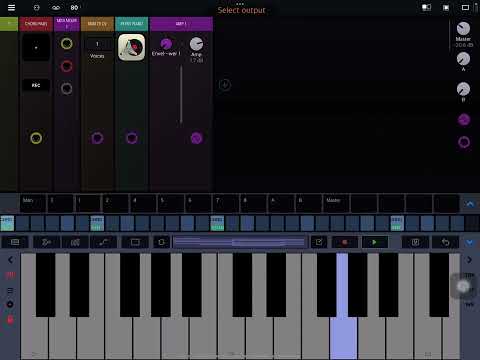Tap the highlighted blue piano key
Image resolution: width=480 pixels, height=360 pixels.
(344, 337)
